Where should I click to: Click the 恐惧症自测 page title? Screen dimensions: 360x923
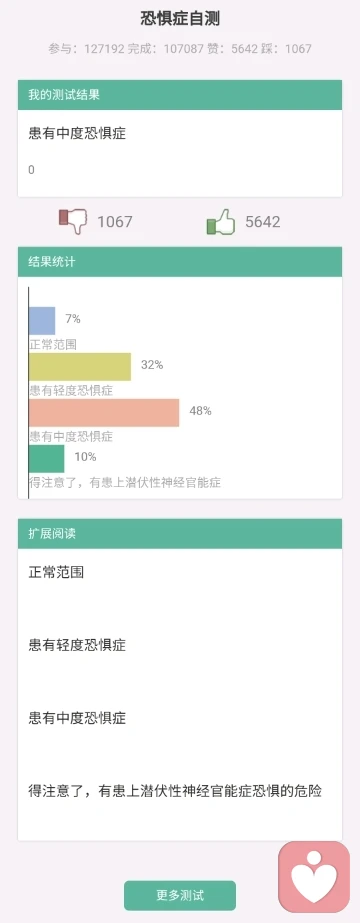coord(180,19)
